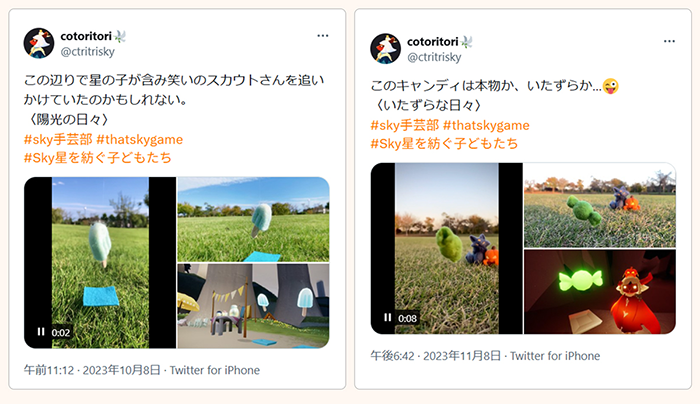
Task: Click #thatskygame hashtag in right tweet
Action: pyautogui.click(x=486, y=125)
